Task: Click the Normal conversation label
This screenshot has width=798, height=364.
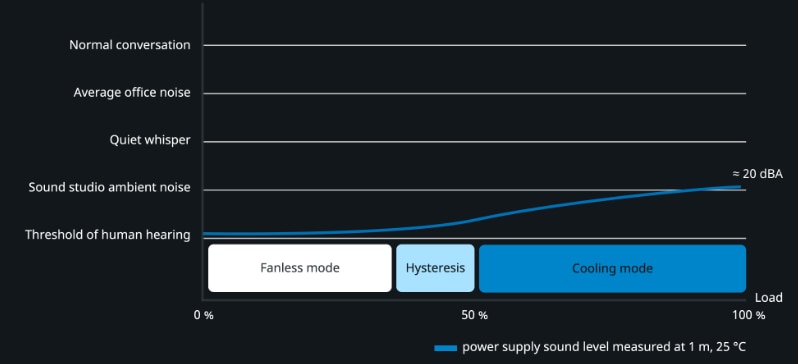Action: [x=130, y=45]
